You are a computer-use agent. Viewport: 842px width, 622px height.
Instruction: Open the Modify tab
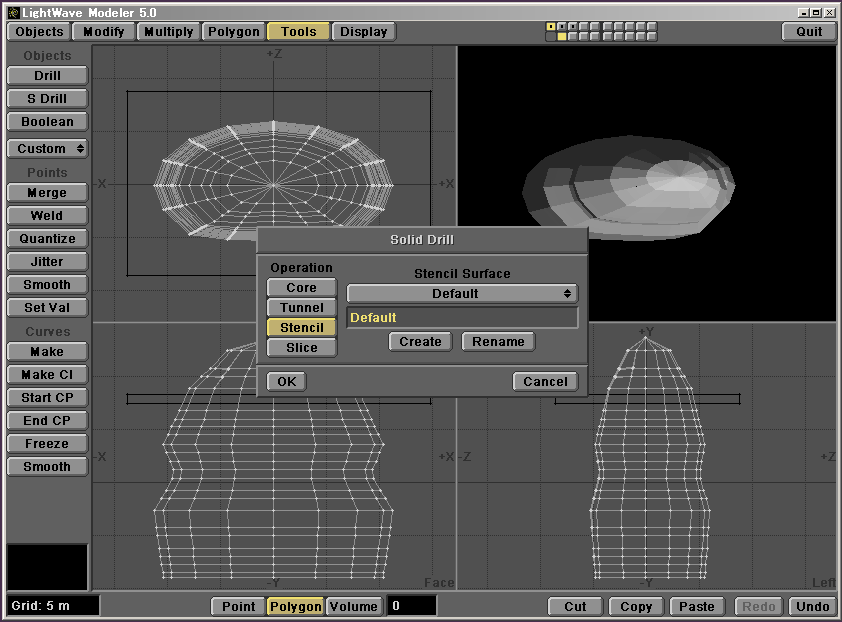[x=103, y=32]
